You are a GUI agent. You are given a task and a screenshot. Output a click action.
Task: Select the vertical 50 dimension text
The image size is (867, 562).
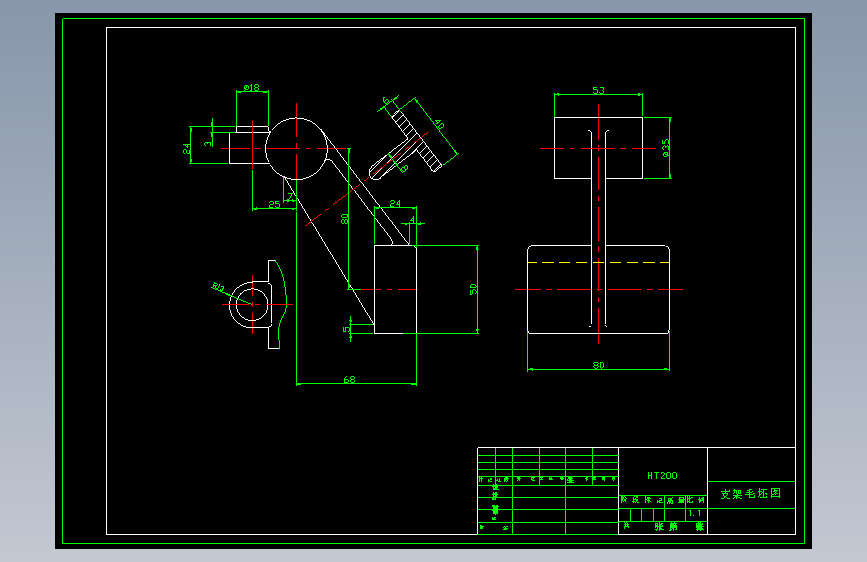tap(473, 289)
